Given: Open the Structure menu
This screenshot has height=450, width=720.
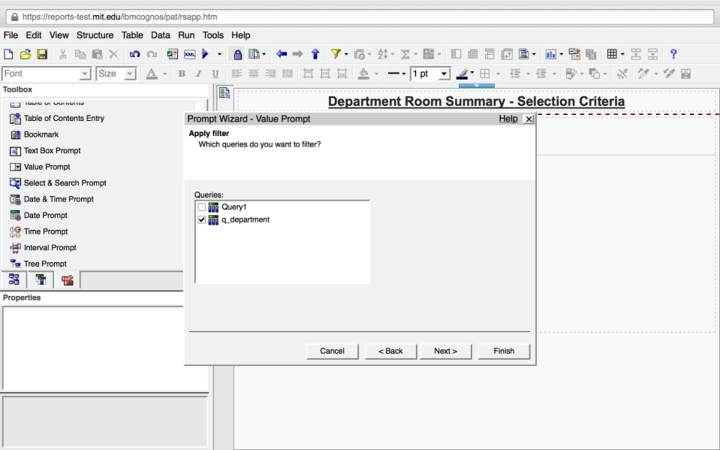Looking at the screenshot, I should pos(95,35).
